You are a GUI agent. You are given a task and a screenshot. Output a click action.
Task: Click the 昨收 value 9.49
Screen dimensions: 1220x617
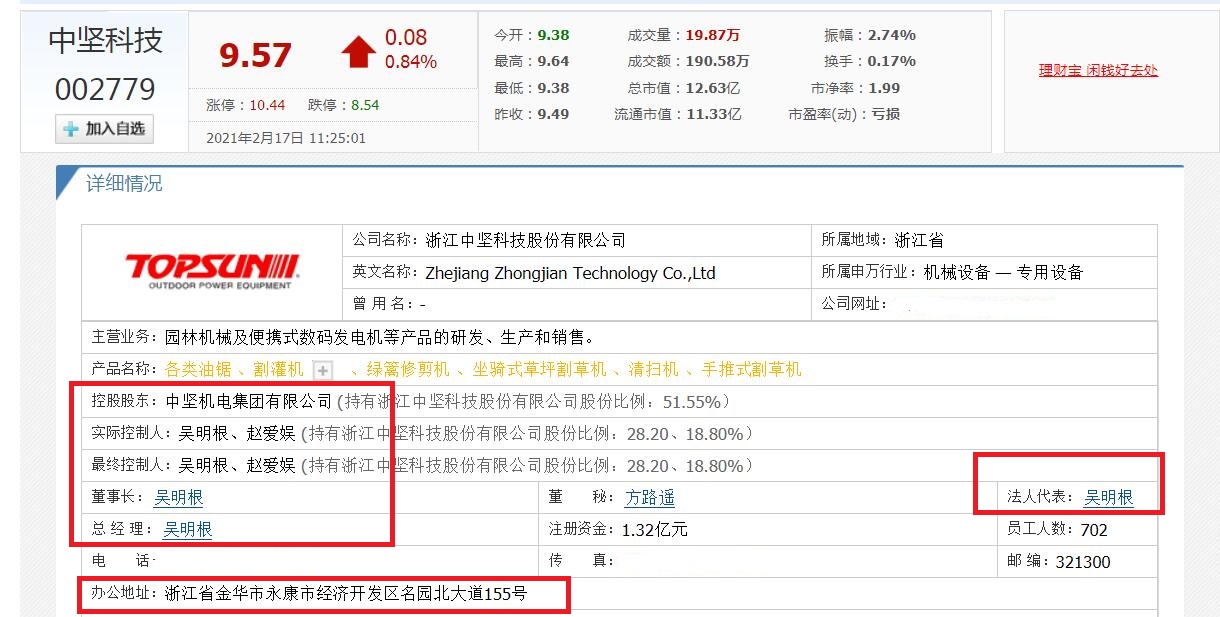pyautogui.click(x=553, y=114)
